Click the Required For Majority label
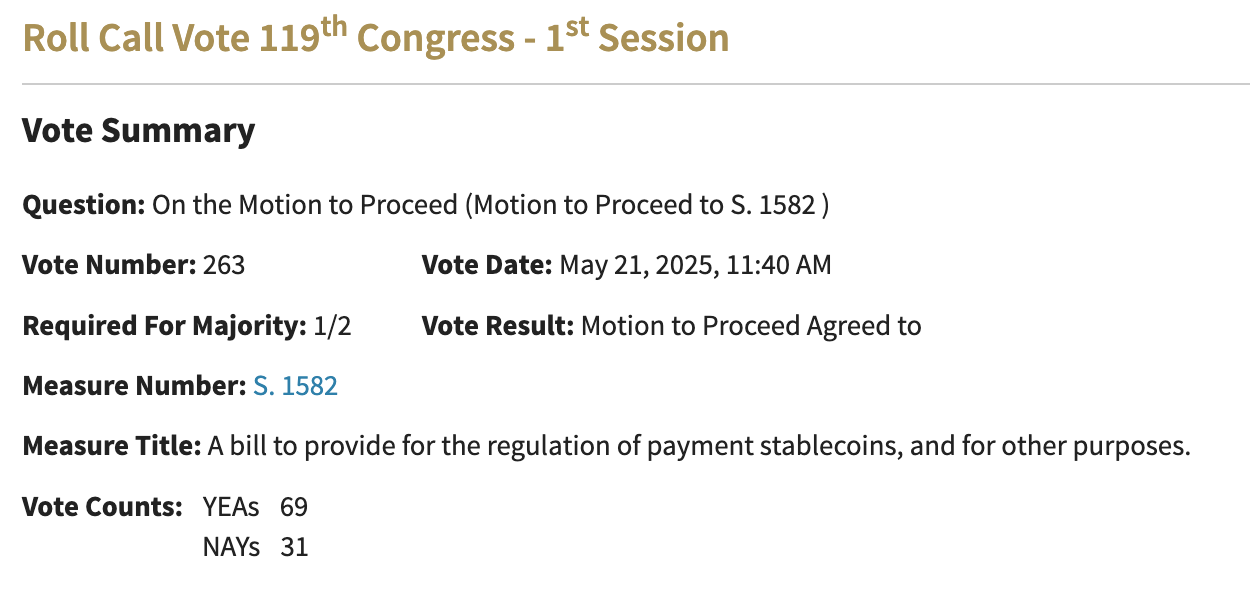The height and width of the screenshot is (592, 1250). point(164,326)
